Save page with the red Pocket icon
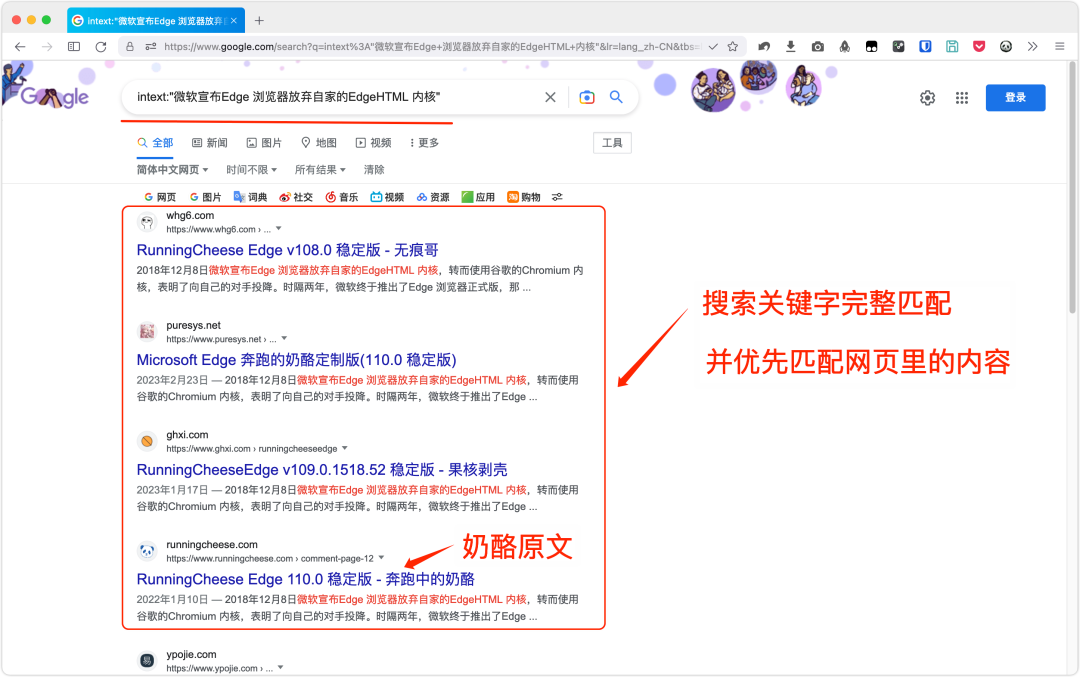This screenshot has height=677, width=1080. [x=979, y=47]
